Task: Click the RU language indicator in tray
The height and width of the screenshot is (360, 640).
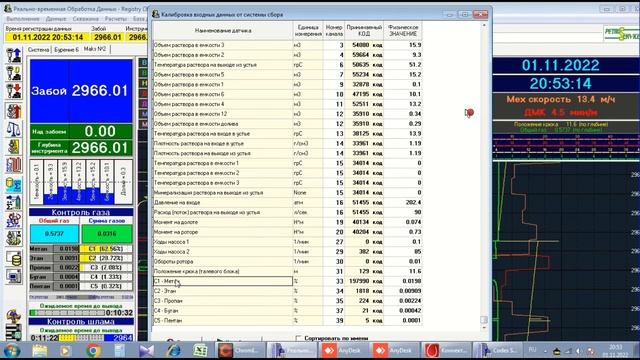Action: [x=532, y=350]
